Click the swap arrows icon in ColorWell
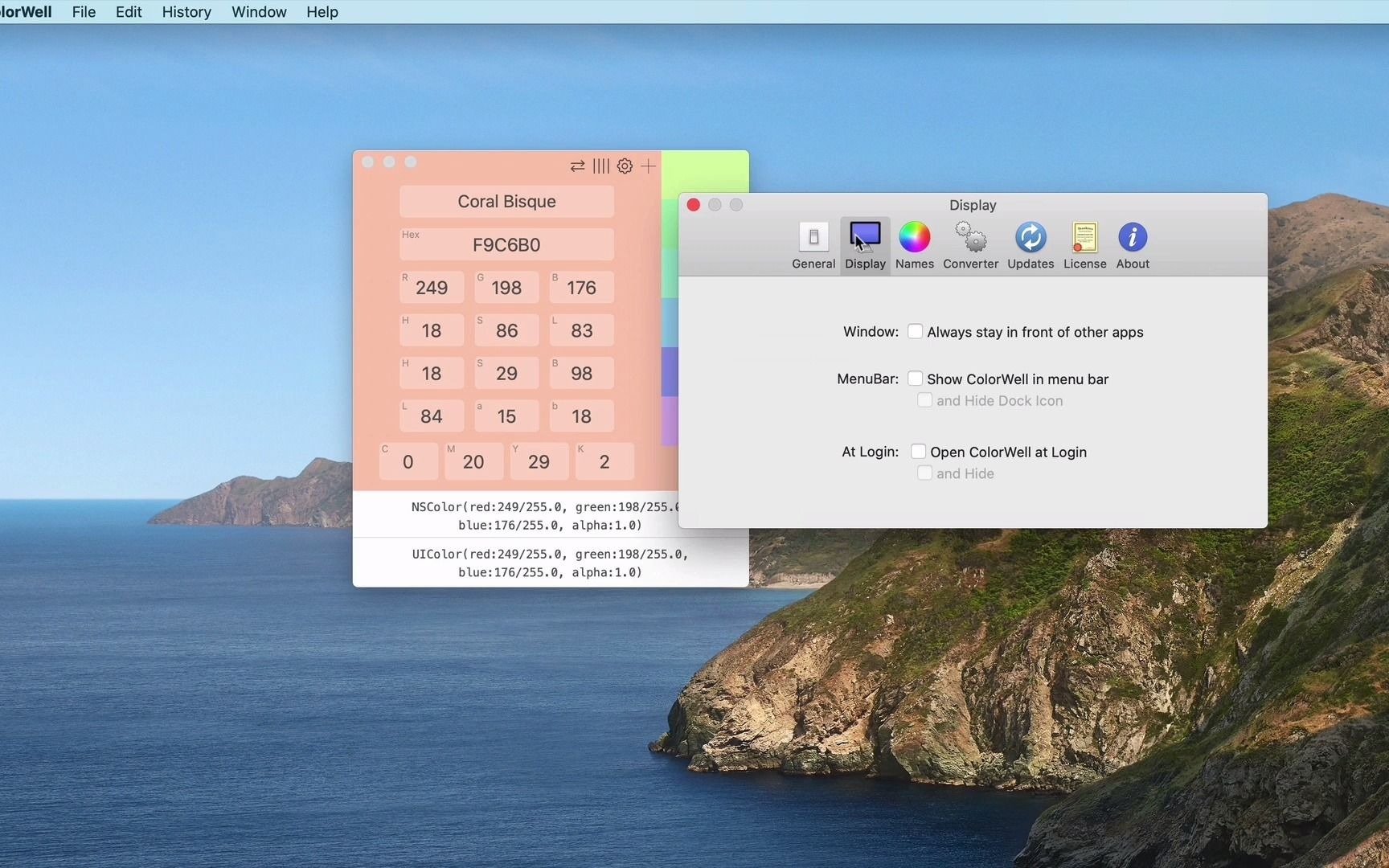The image size is (1389, 868). [577, 166]
